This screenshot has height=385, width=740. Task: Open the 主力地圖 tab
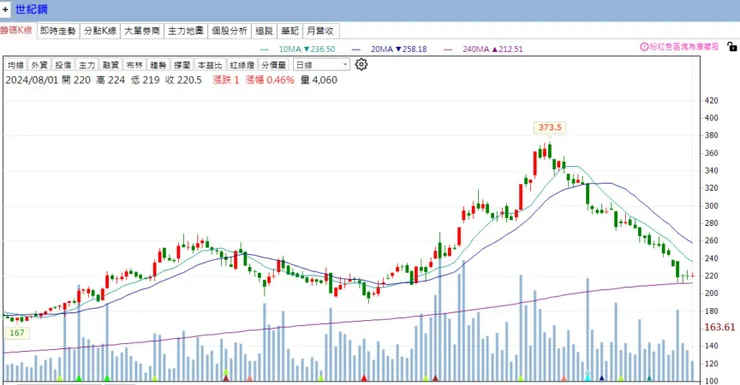click(x=185, y=31)
